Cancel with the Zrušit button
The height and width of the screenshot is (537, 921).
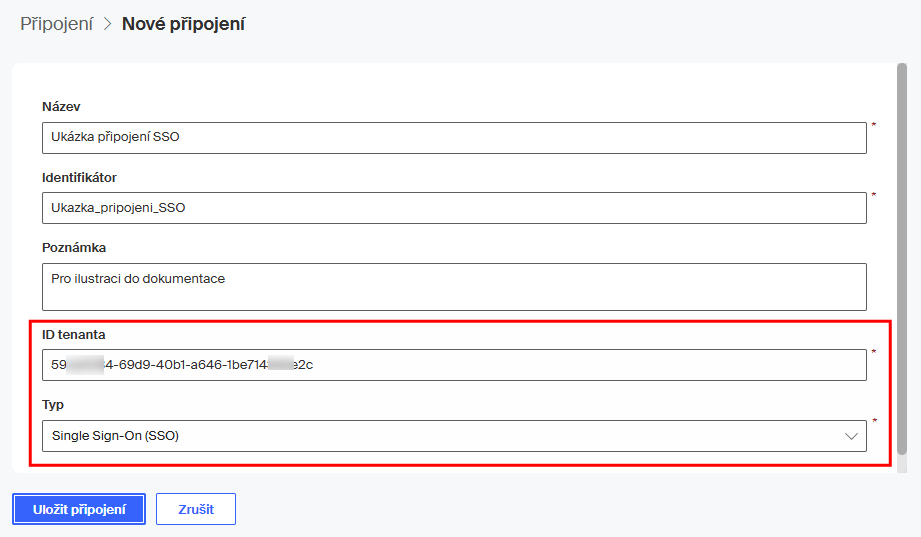[x=196, y=509]
